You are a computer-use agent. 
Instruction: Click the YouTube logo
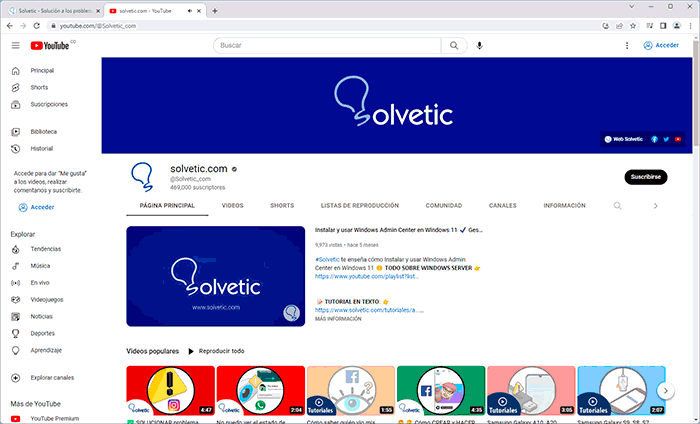coord(50,46)
